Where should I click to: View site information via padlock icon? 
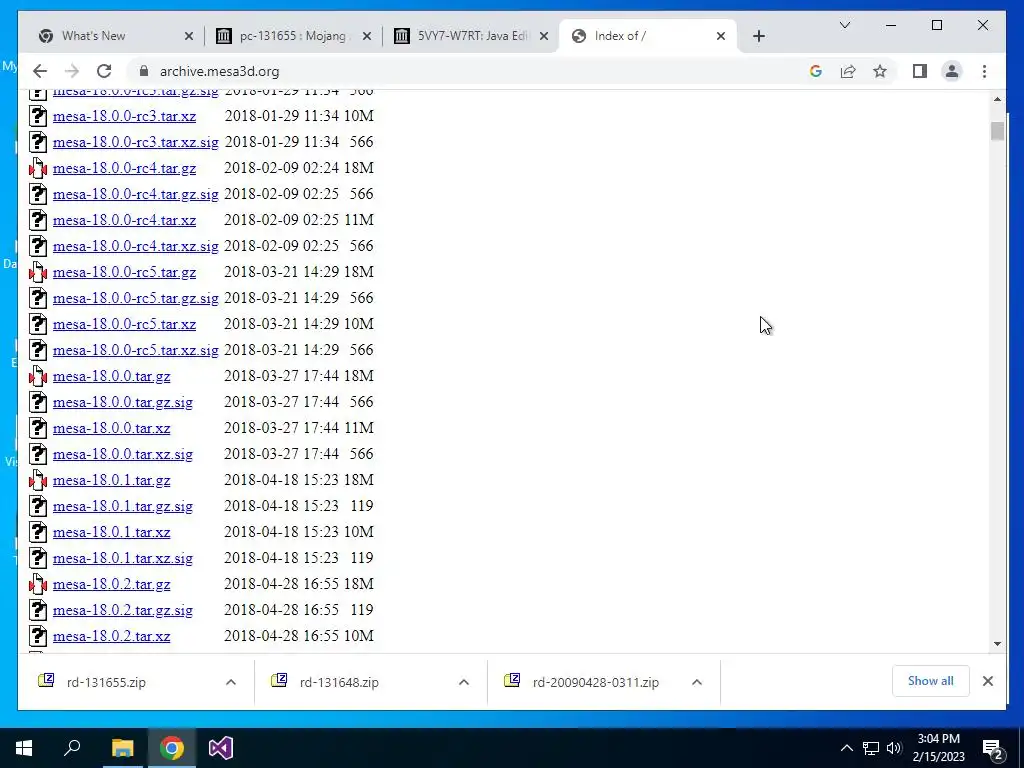144,71
